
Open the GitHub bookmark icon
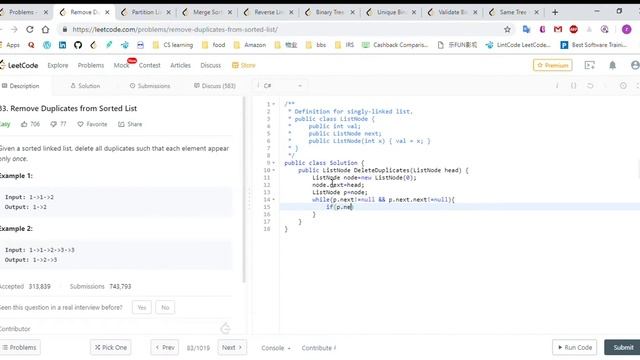point(78,45)
